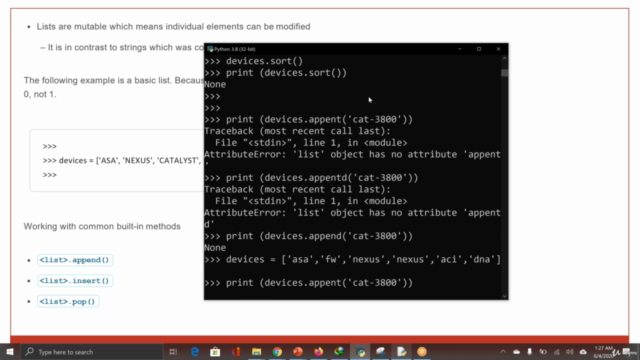The height and width of the screenshot is (360, 640).
Task: Maximize the Python 3.8 console window
Action: (479, 49)
